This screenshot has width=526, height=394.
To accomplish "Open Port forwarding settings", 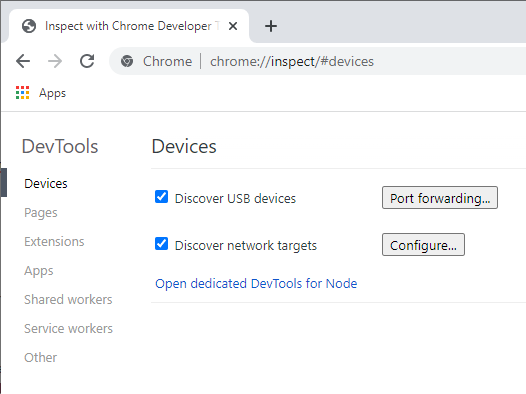I will tap(440, 198).
